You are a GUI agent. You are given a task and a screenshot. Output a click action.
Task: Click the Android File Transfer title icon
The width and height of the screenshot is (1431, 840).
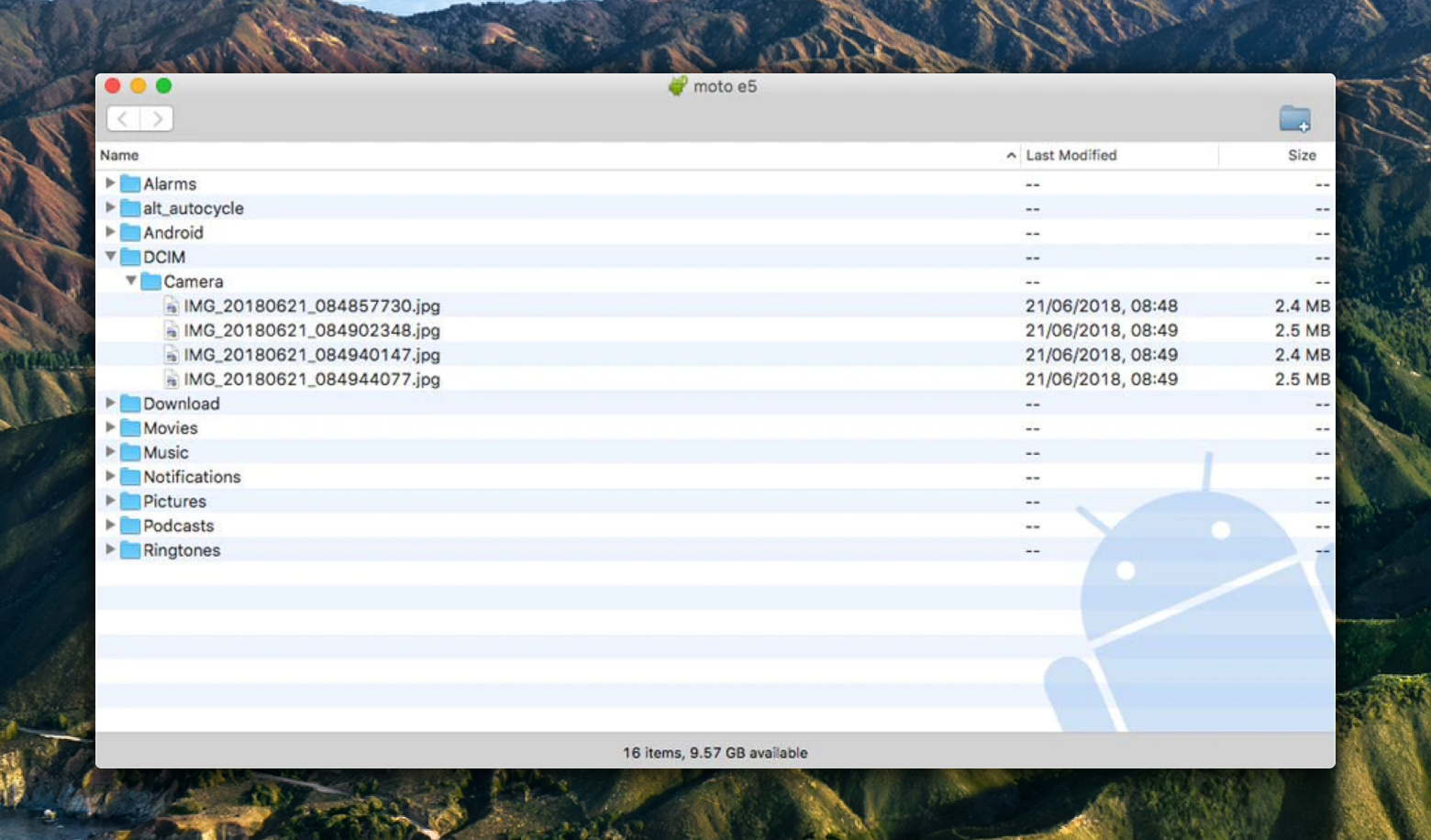click(x=677, y=86)
